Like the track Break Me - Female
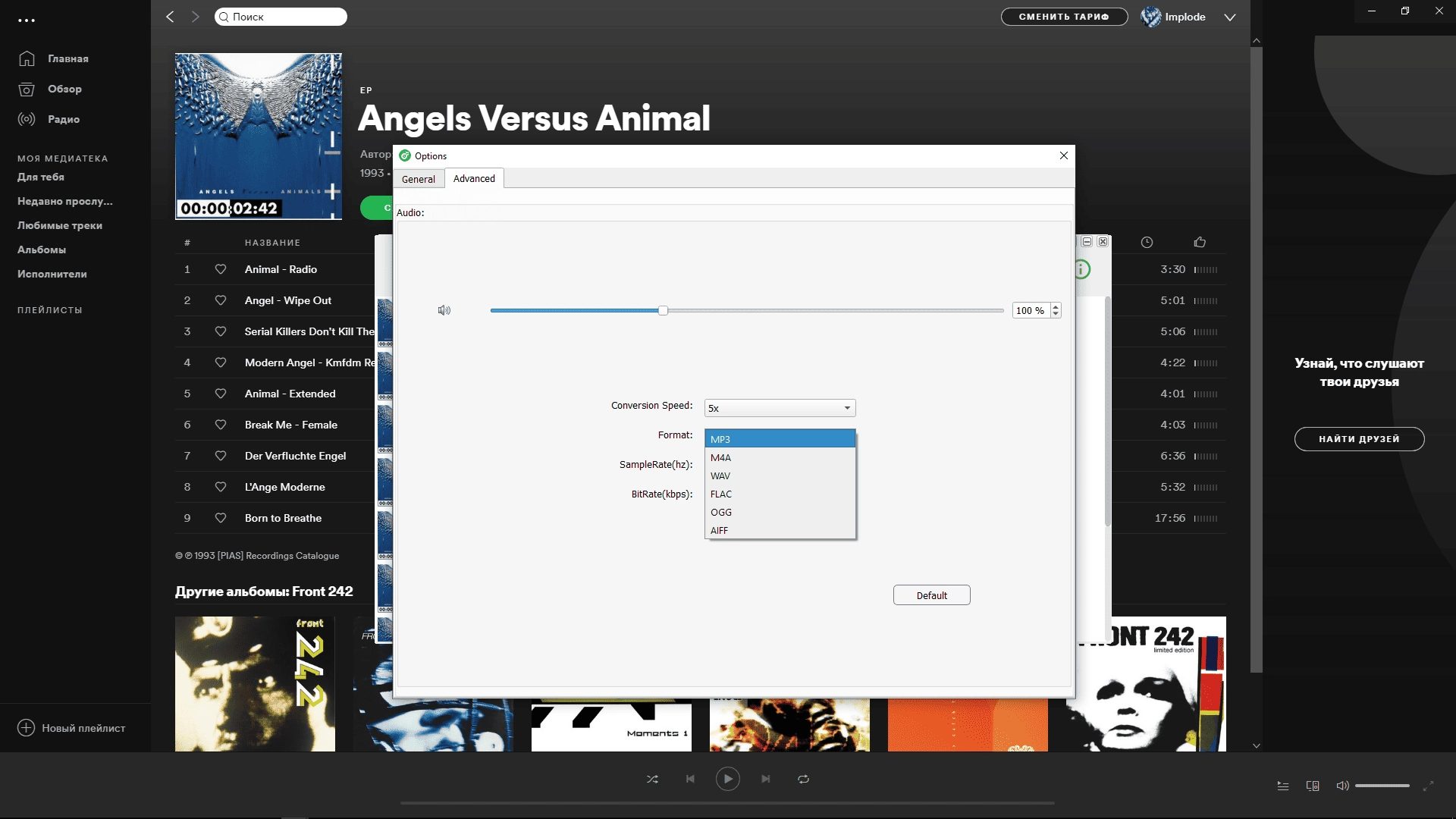Image resolution: width=1456 pixels, height=819 pixels. (221, 425)
